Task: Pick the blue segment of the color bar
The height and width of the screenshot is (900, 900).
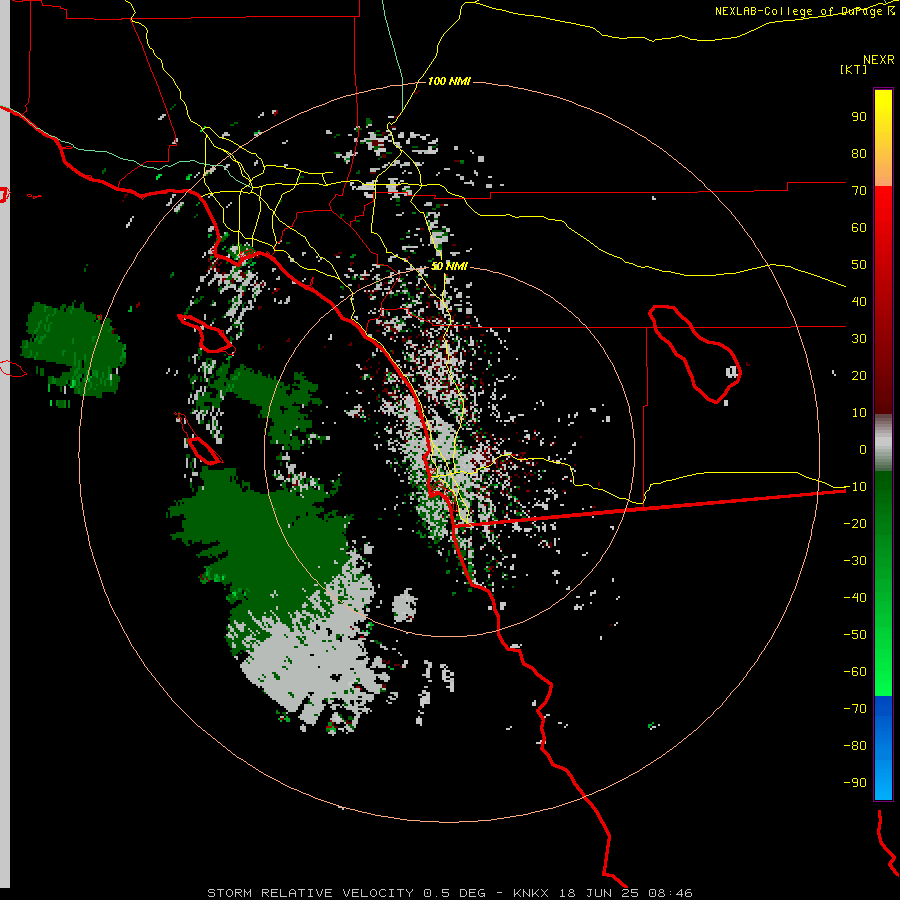Action: click(883, 748)
